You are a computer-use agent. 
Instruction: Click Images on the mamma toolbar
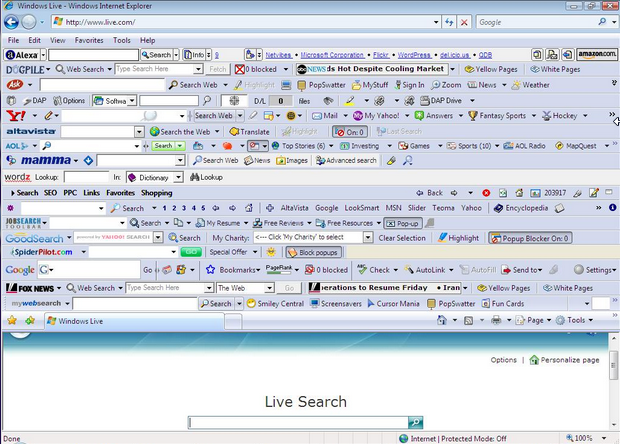292,161
